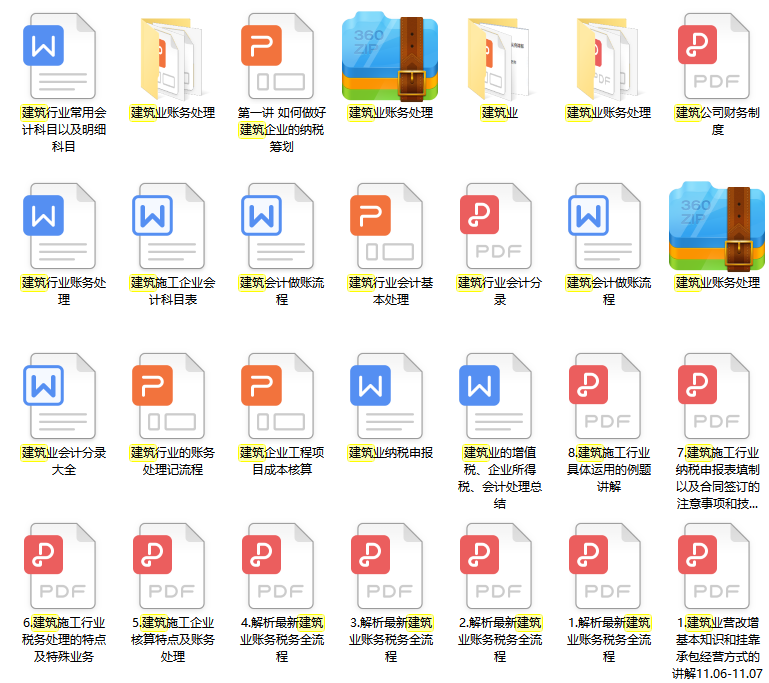Click file name 建筑行业的账务处理记流程

tap(173, 461)
